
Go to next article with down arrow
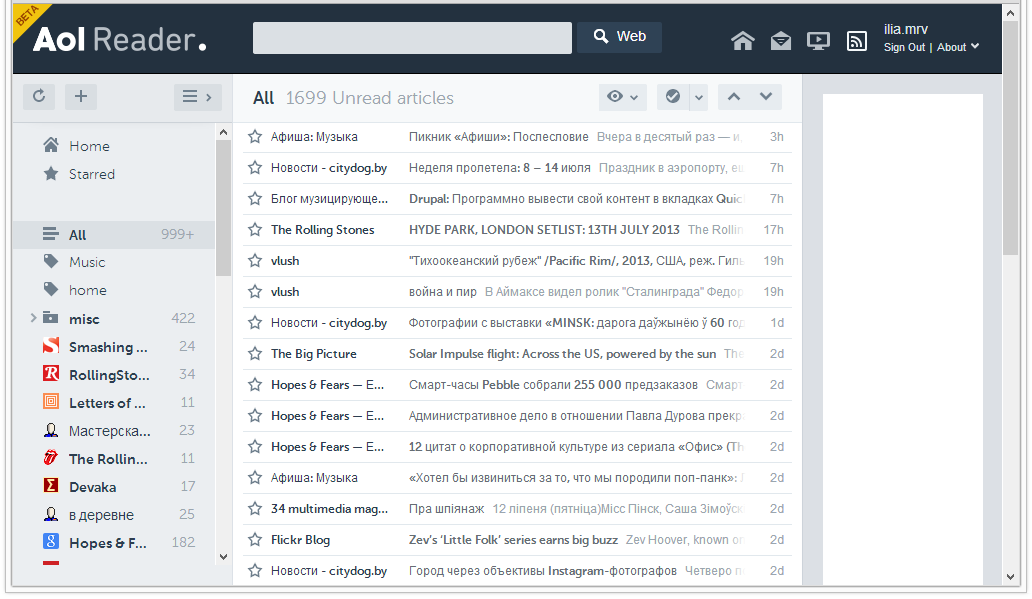(766, 97)
